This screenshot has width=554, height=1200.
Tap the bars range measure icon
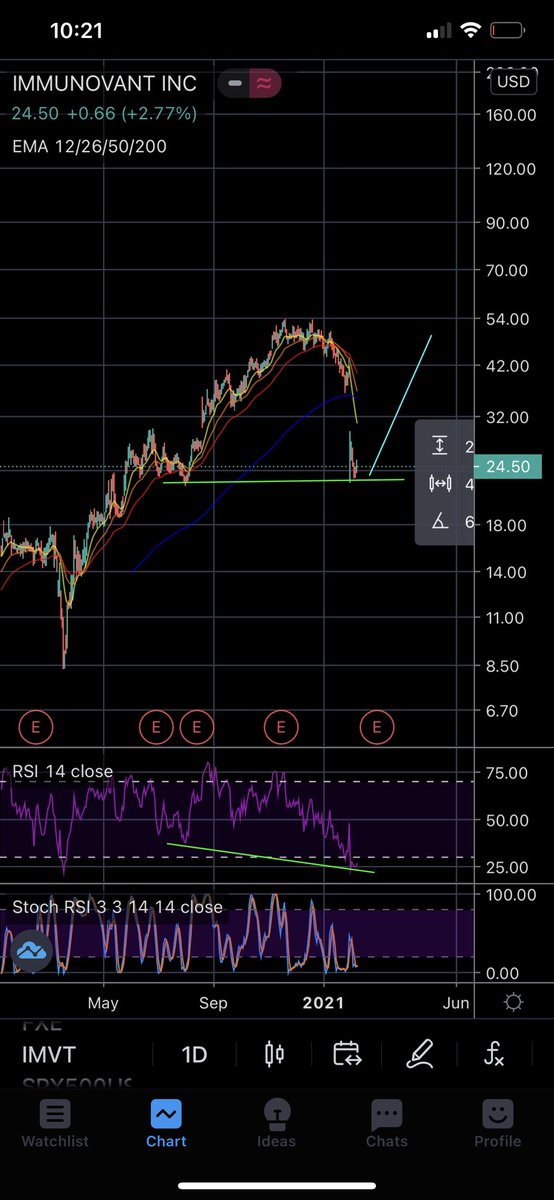[439, 484]
